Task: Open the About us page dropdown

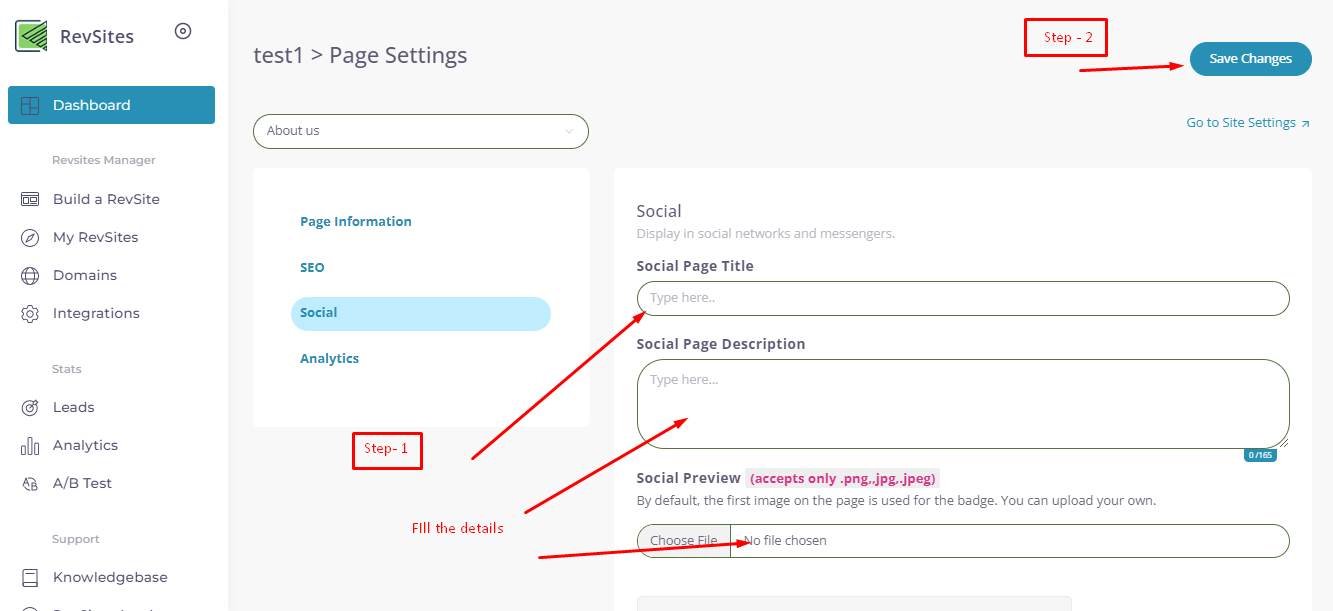Action: 420,131
